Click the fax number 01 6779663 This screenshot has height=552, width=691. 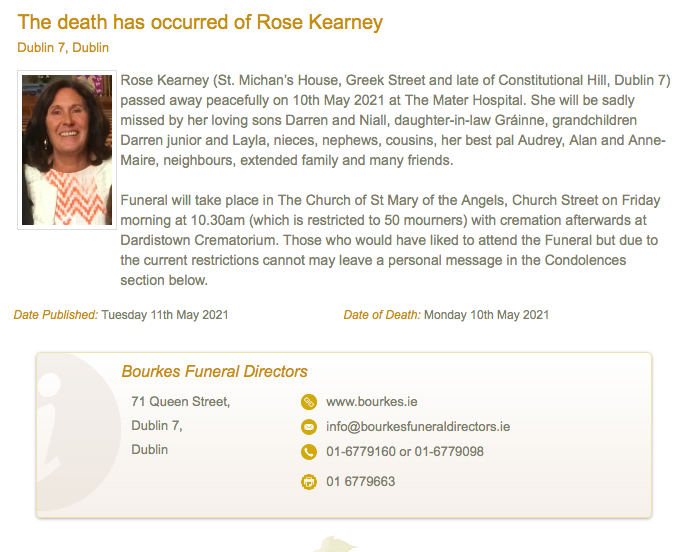[x=360, y=482]
